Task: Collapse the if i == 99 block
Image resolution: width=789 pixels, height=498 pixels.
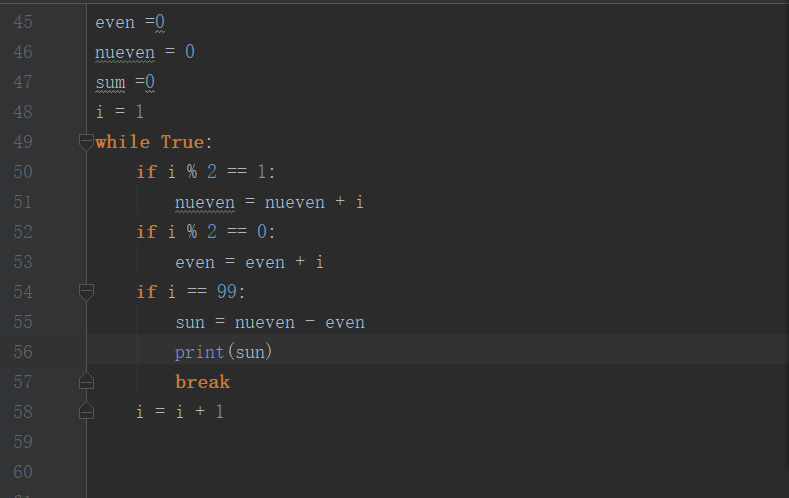Action: point(86,292)
